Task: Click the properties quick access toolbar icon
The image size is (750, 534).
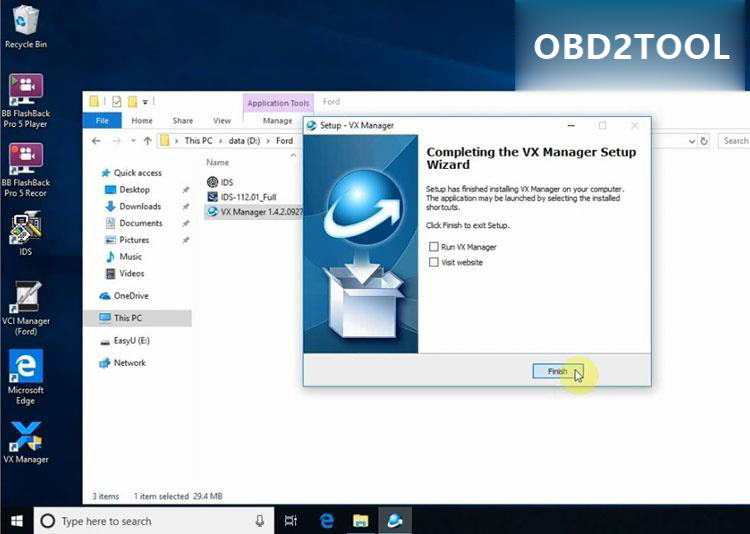Action: 116,101
